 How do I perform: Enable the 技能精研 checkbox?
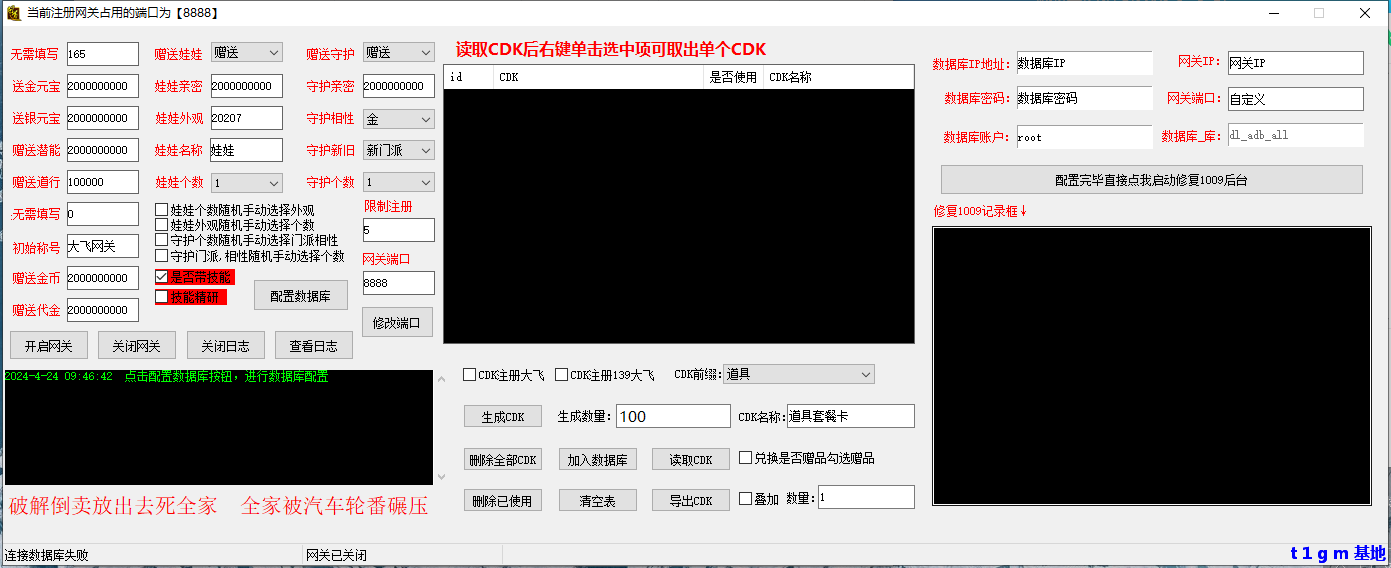pos(162,297)
